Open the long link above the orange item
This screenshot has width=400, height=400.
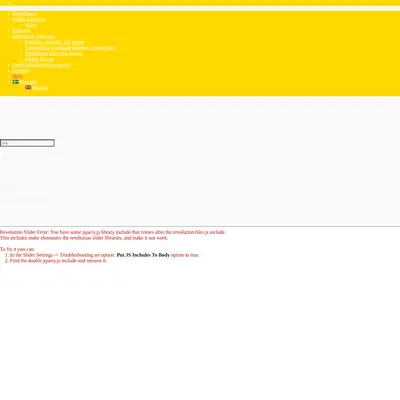42,65
